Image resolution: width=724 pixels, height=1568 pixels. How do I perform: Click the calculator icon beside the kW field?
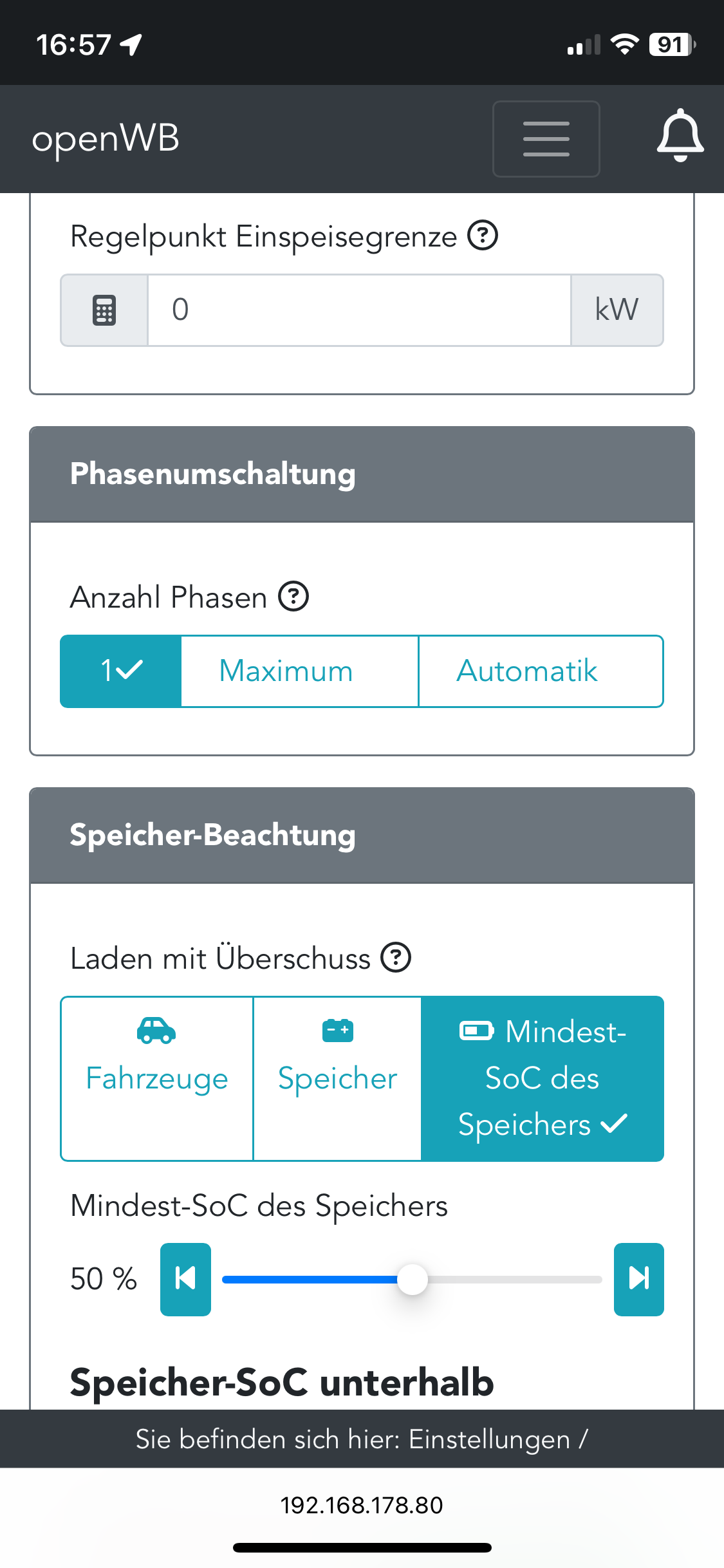click(x=104, y=310)
